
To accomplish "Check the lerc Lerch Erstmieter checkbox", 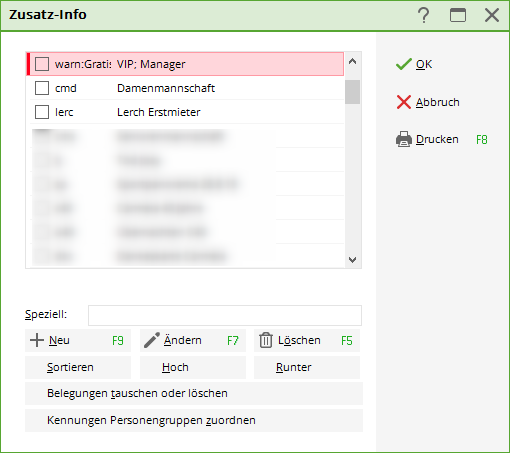I will click(42, 112).
